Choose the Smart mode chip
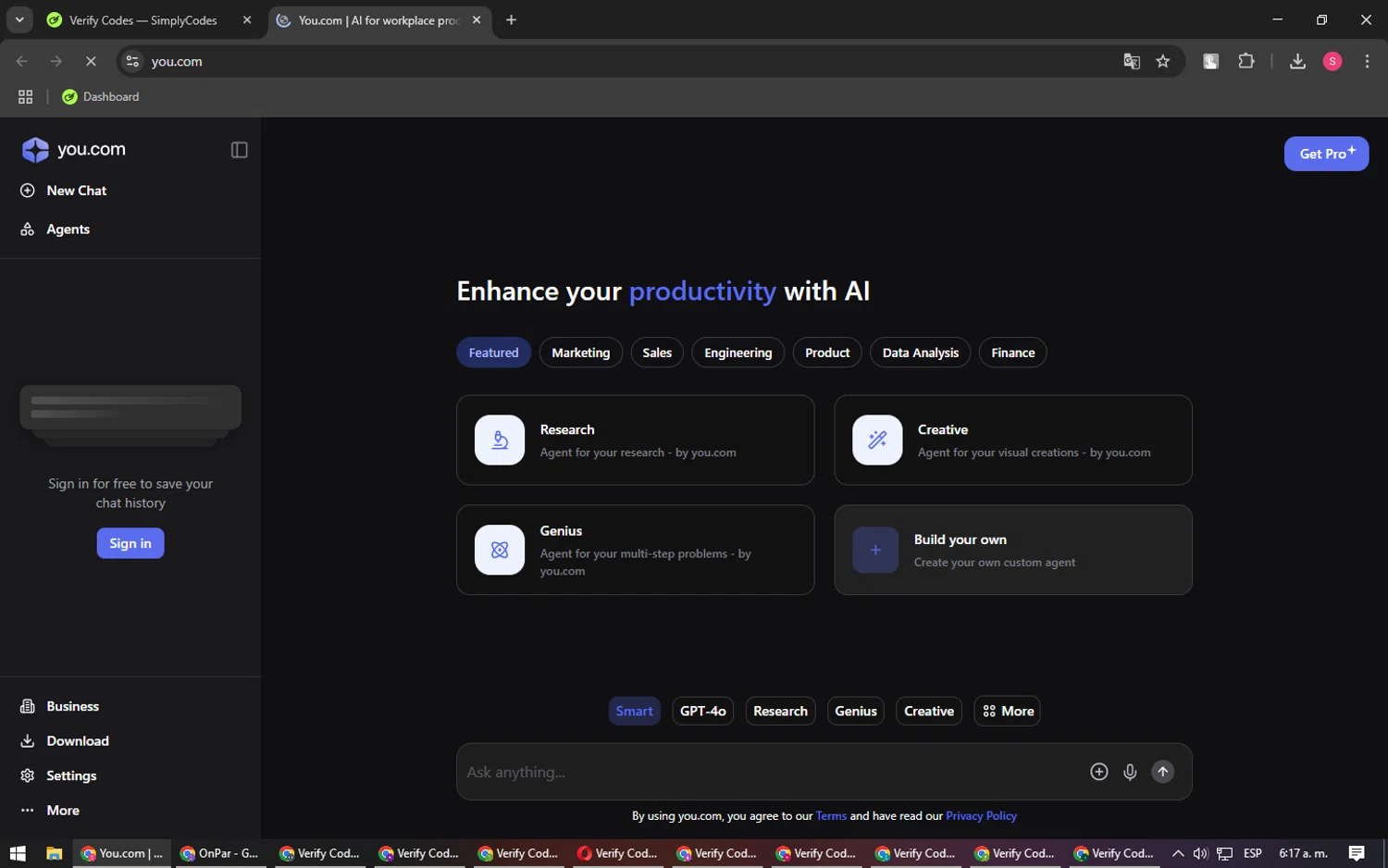The width and height of the screenshot is (1388, 868). (634, 711)
